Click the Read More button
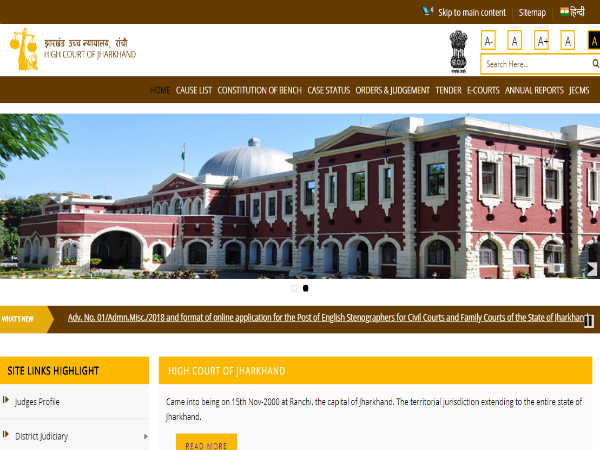This screenshot has height=450, width=600. [206, 445]
